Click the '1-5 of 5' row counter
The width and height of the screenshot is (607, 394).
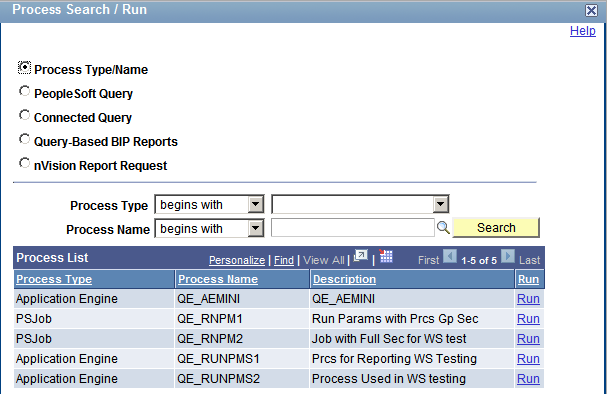click(479, 260)
